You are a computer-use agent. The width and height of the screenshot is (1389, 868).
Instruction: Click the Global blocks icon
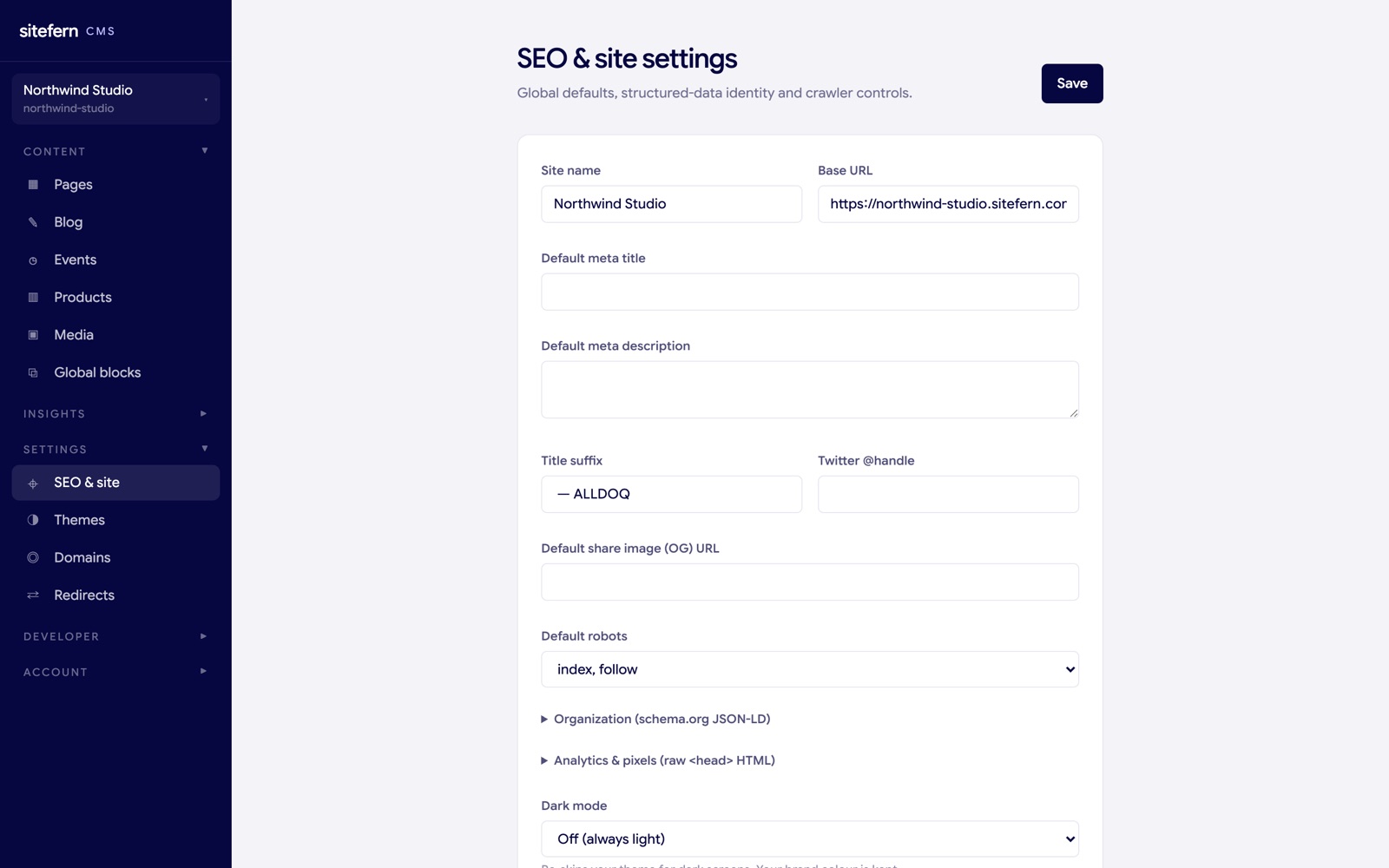(x=33, y=372)
